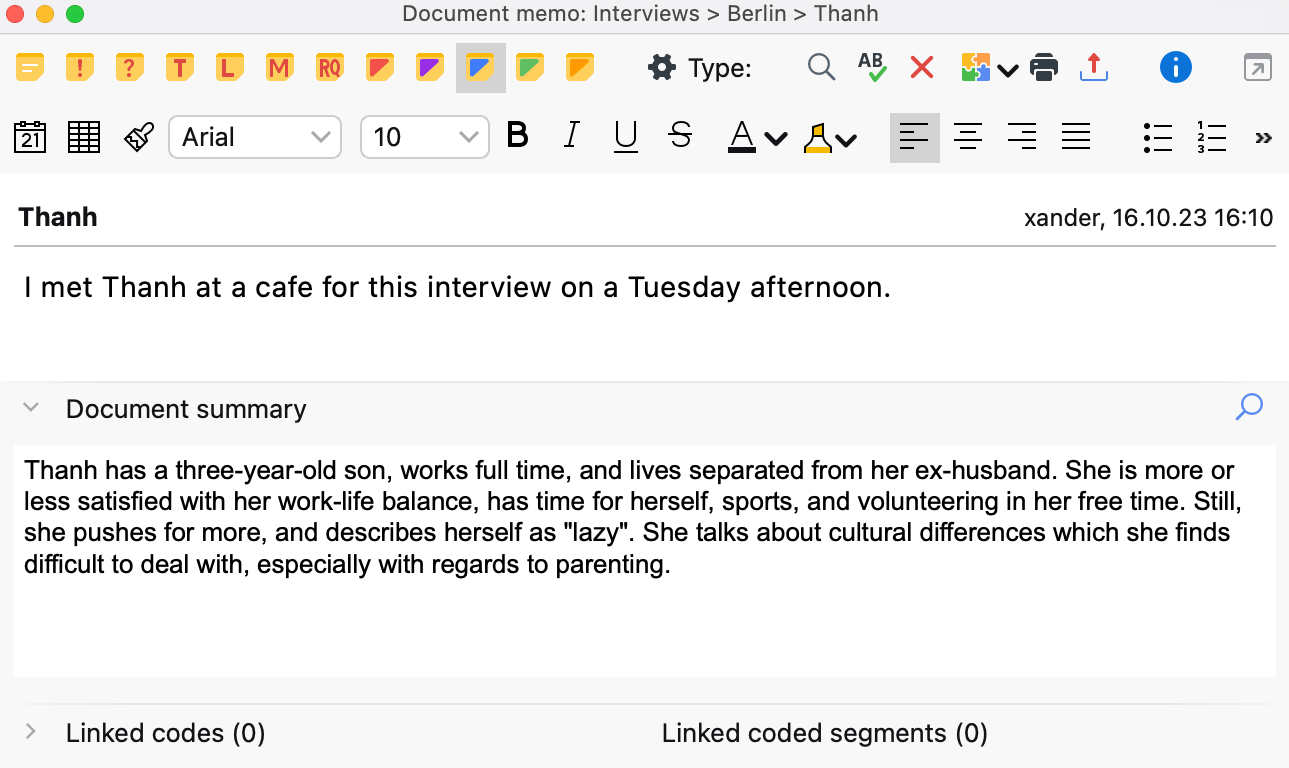The height and width of the screenshot is (768, 1289).
Task: Select the blue-cornered memo type
Action: (x=480, y=68)
